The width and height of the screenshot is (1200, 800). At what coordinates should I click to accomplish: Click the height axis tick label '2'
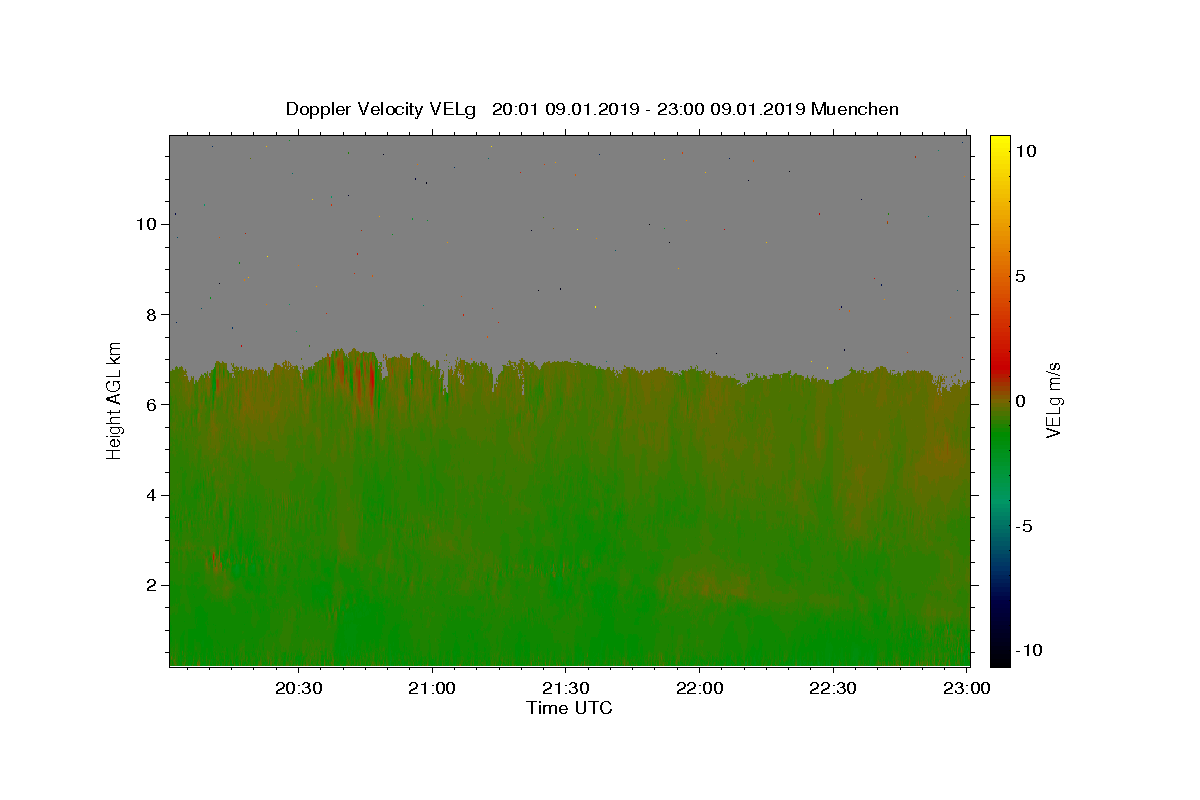coord(151,585)
